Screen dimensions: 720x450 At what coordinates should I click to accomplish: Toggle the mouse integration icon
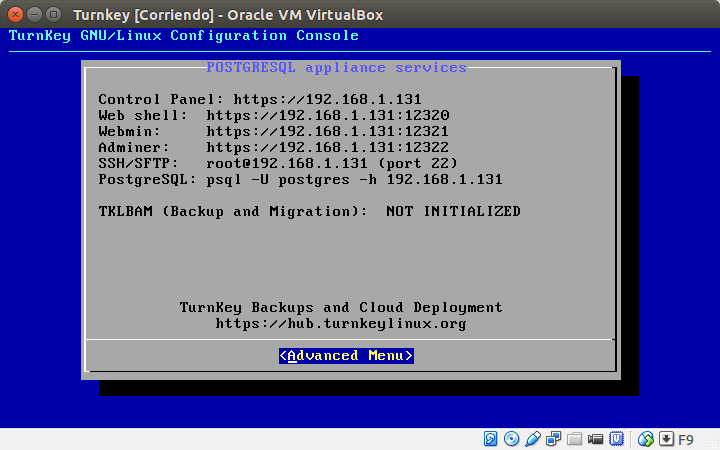tap(646, 439)
